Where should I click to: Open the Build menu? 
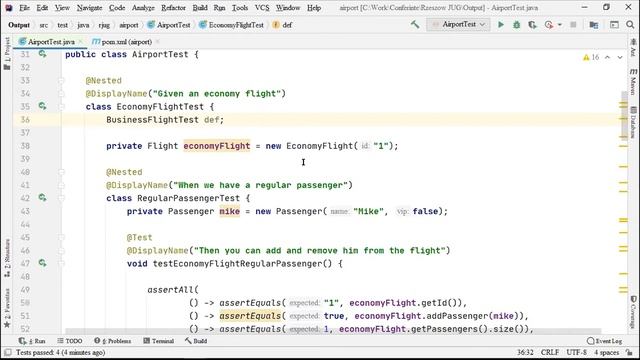click(x=200, y=8)
